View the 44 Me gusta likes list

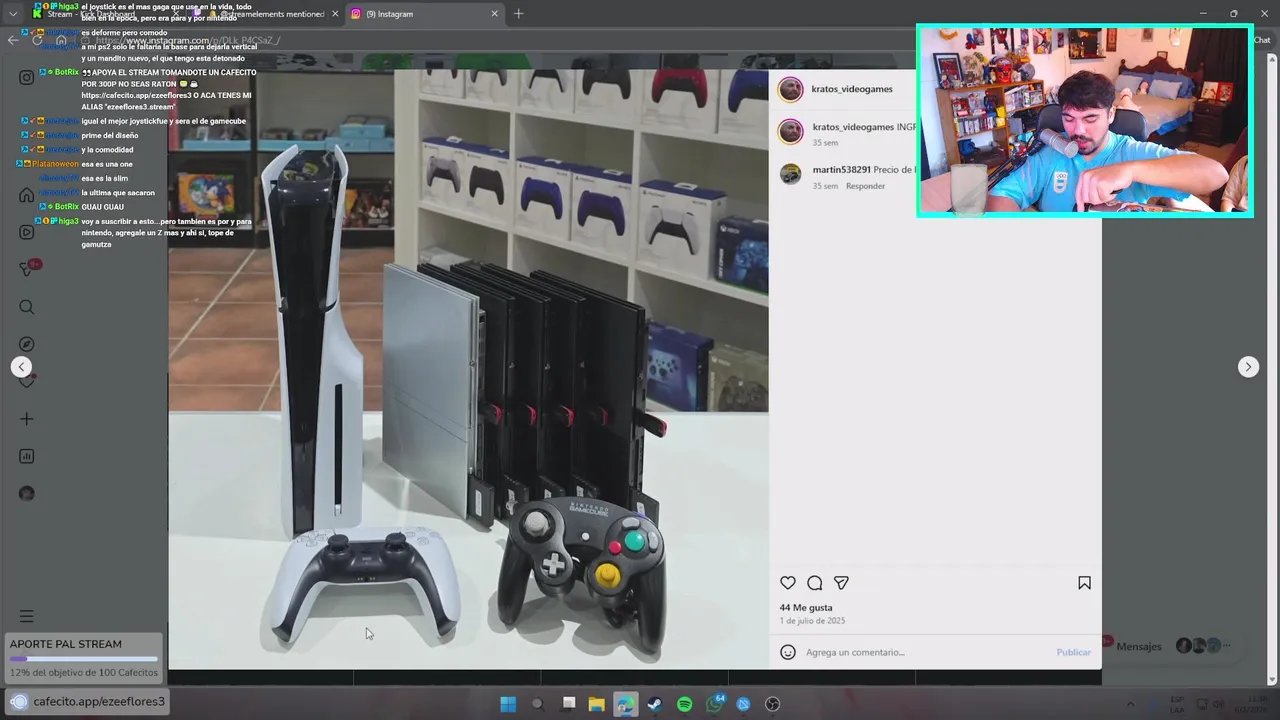pos(806,608)
